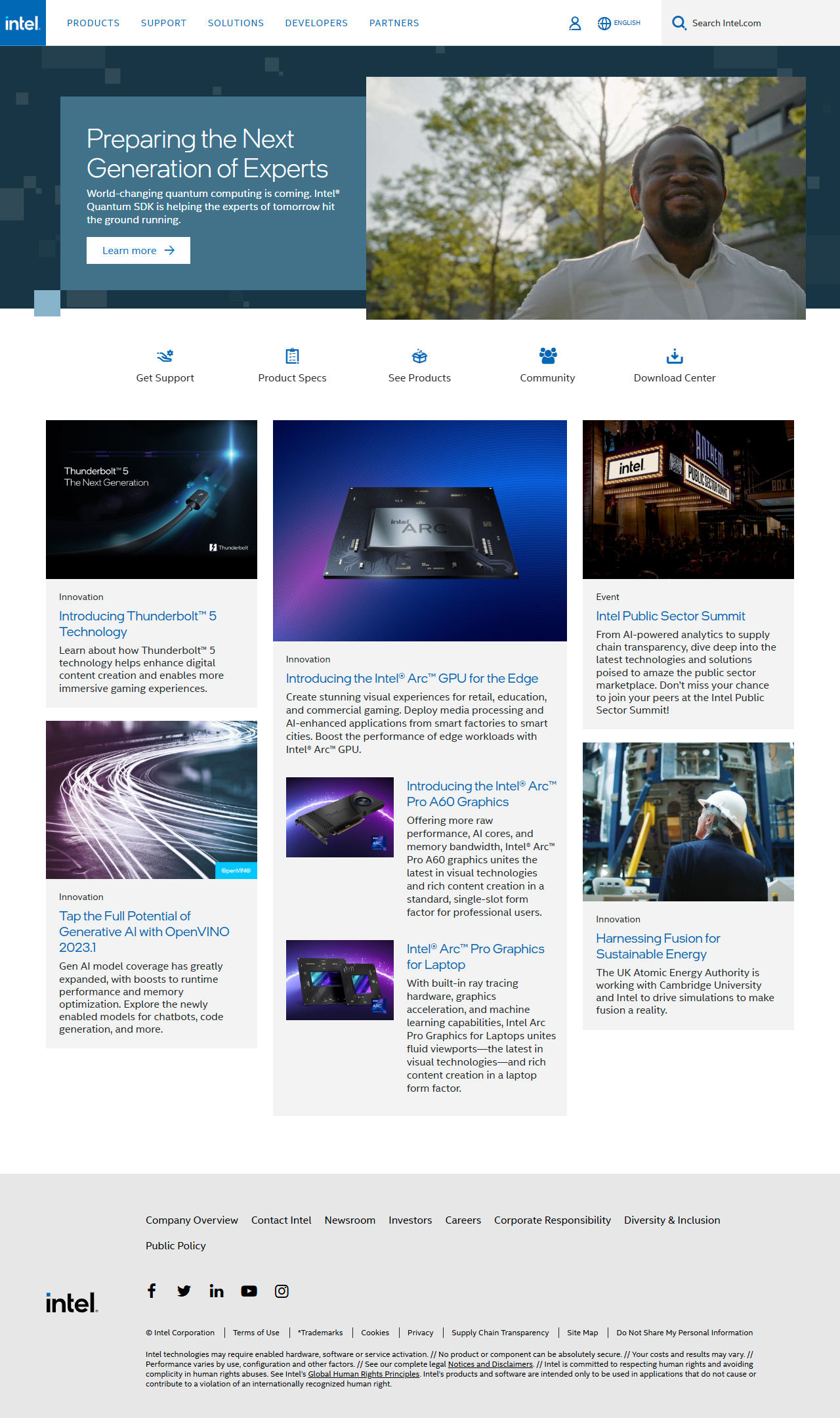
Task: Click the Product Specs clipboard icon
Action: tap(293, 356)
